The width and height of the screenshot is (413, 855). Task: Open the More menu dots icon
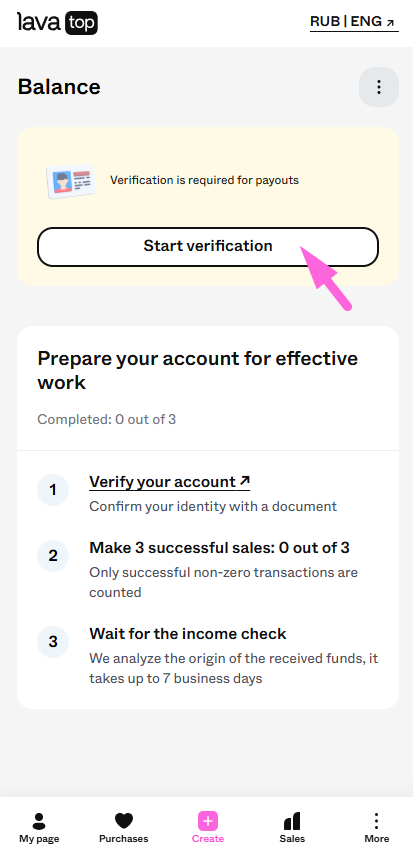pos(376,821)
